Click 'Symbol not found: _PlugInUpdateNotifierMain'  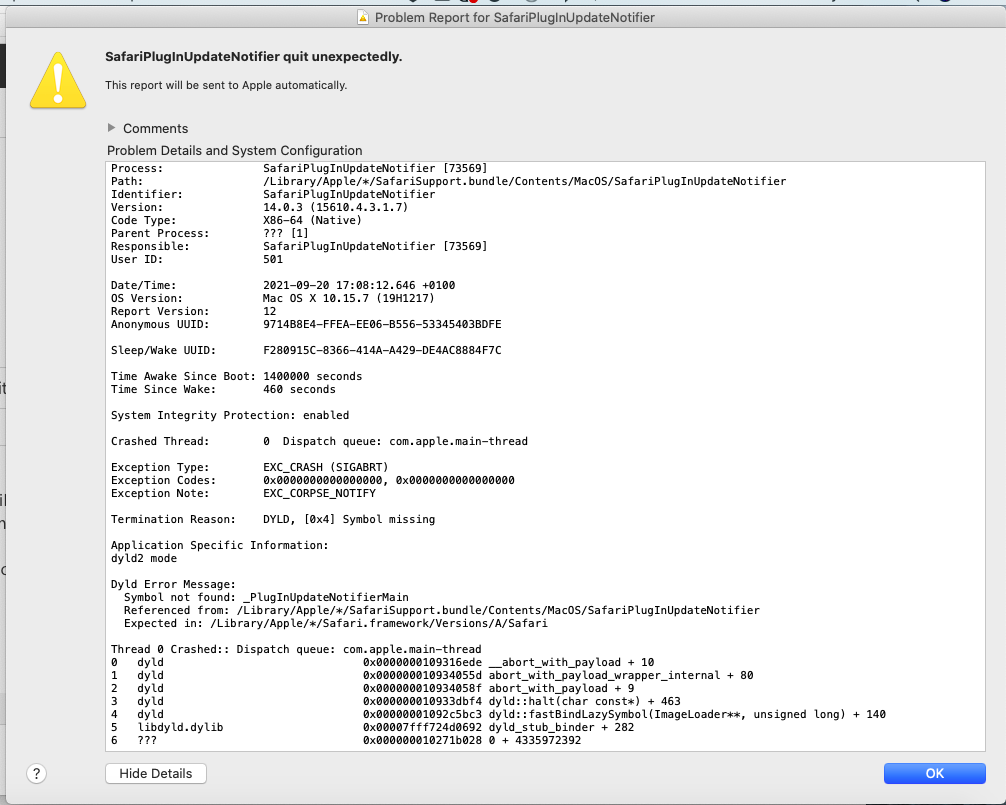point(266,597)
